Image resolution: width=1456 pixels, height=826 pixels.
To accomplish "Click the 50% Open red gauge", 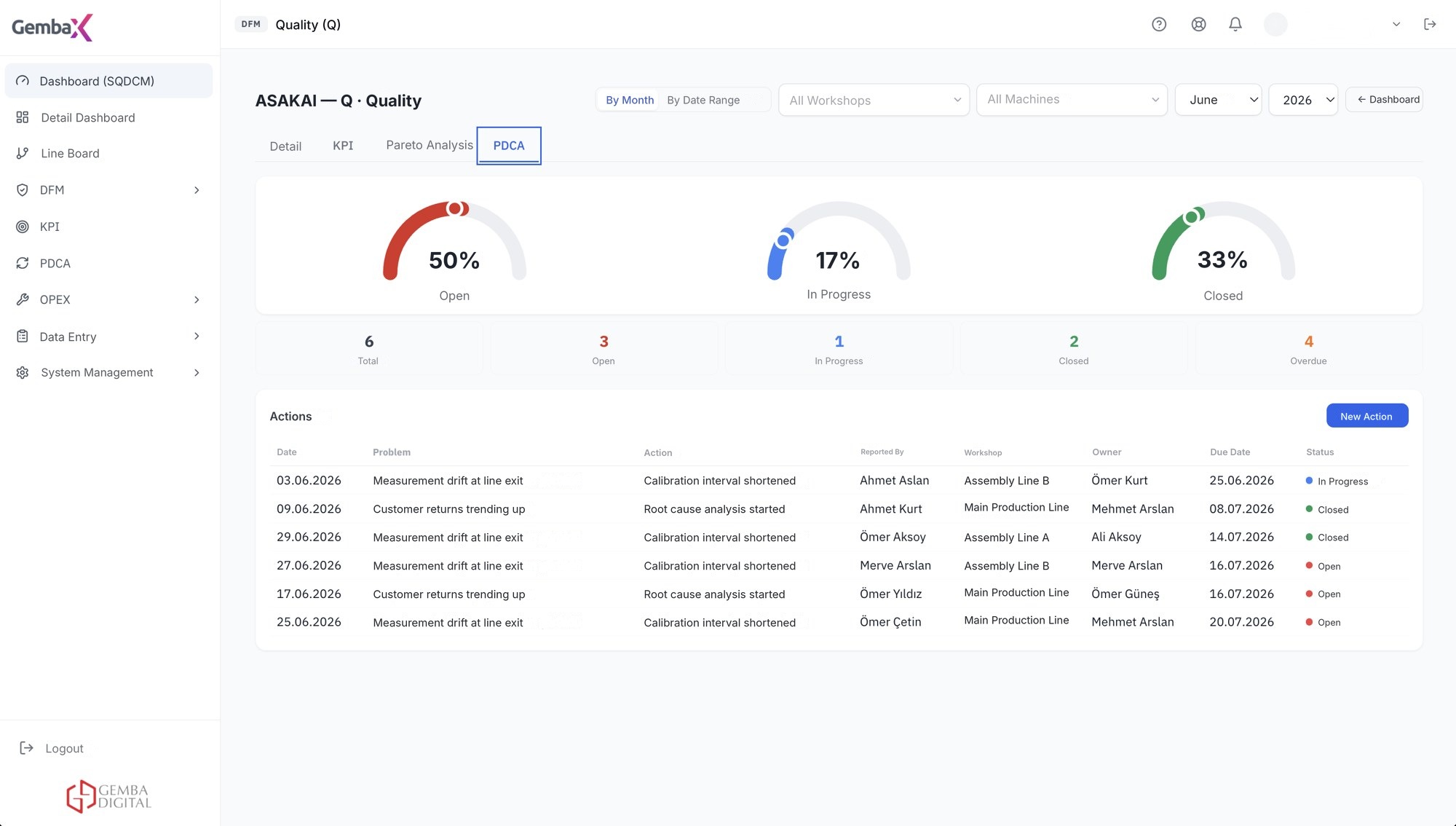I will click(454, 242).
